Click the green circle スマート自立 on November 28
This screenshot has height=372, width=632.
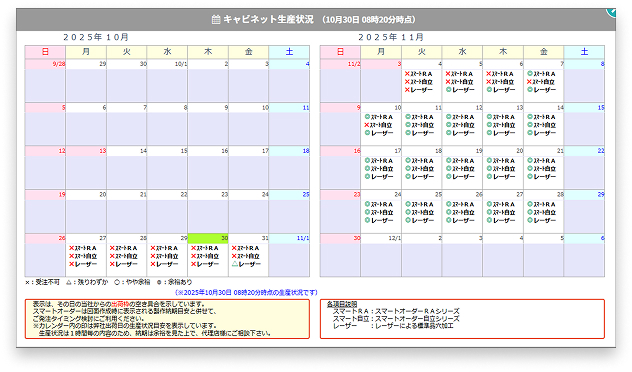pyautogui.click(x=541, y=212)
